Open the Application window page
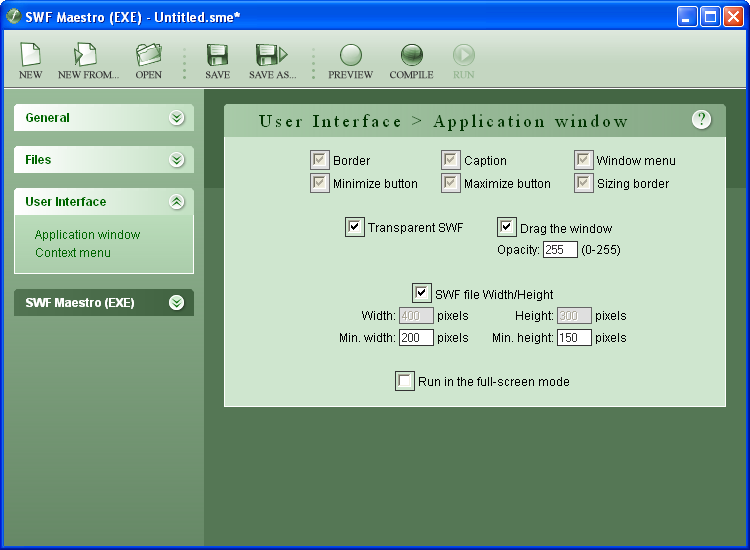 point(88,235)
